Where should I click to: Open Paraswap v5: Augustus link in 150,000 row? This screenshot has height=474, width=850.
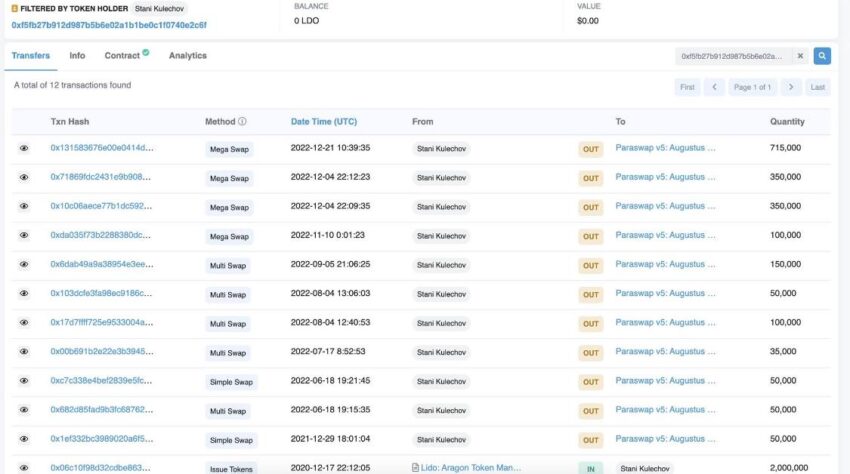click(x=665, y=264)
